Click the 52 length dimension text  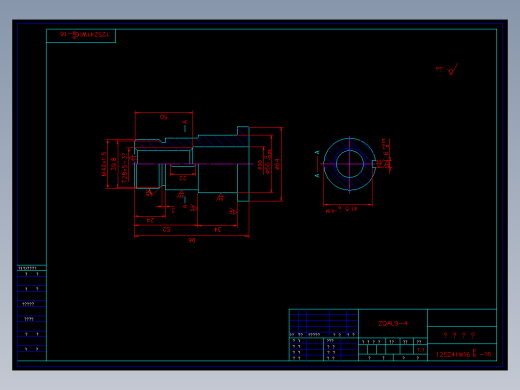tap(166, 229)
